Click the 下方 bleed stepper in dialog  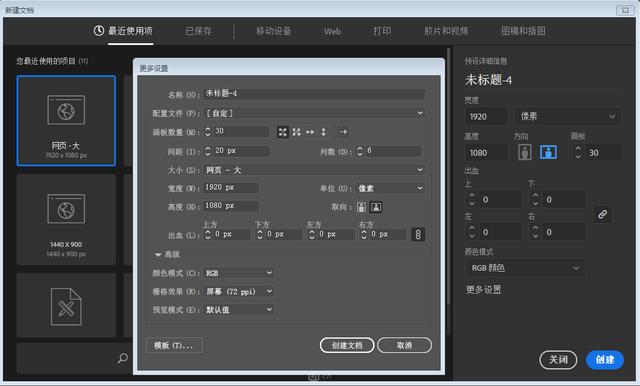tap(260, 234)
